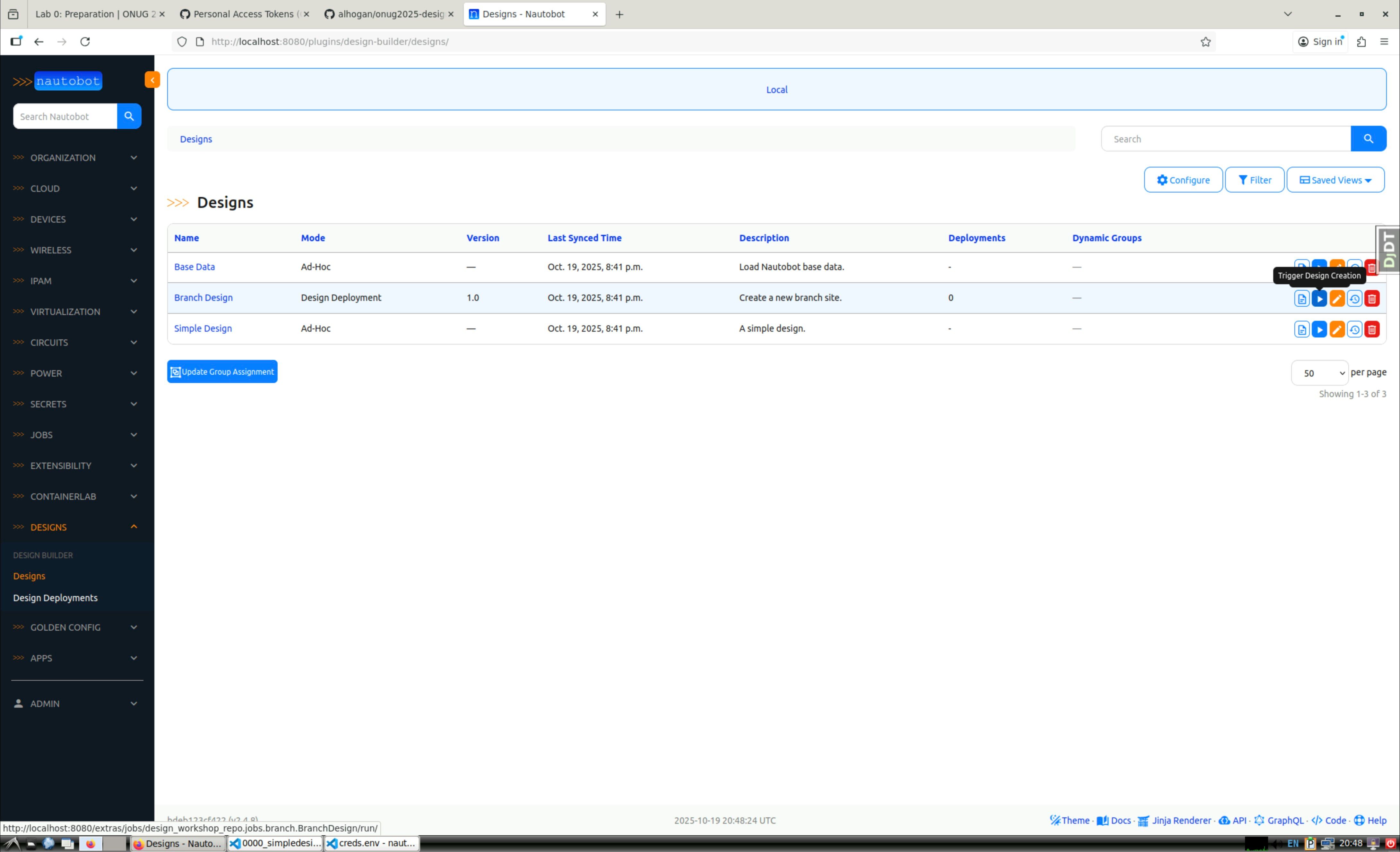This screenshot has height=852, width=1400.
Task: Run the Simple Design job
Action: coord(1319,329)
